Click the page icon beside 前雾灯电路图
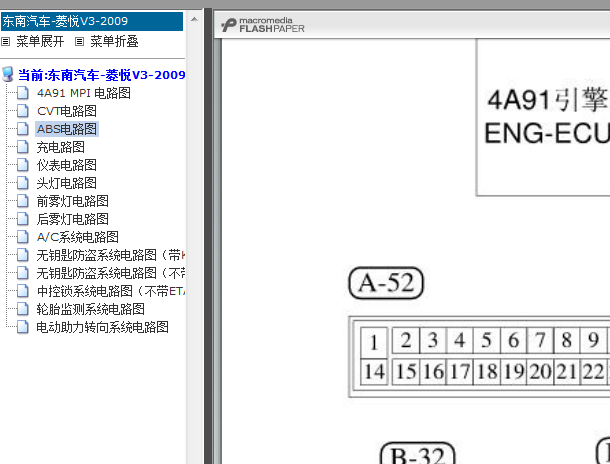This screenshot has width=610, height=464. point(23,201)
